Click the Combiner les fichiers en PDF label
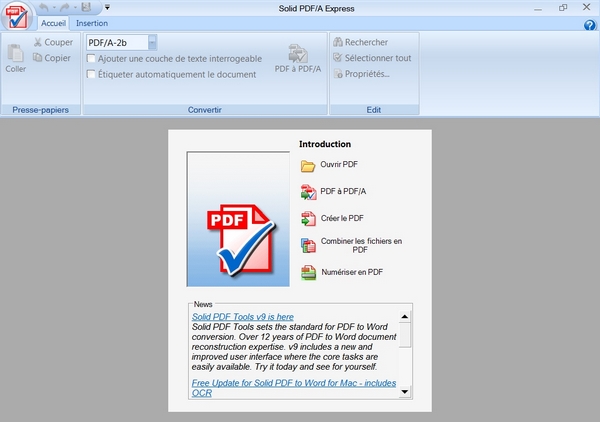 coord(361,245)
